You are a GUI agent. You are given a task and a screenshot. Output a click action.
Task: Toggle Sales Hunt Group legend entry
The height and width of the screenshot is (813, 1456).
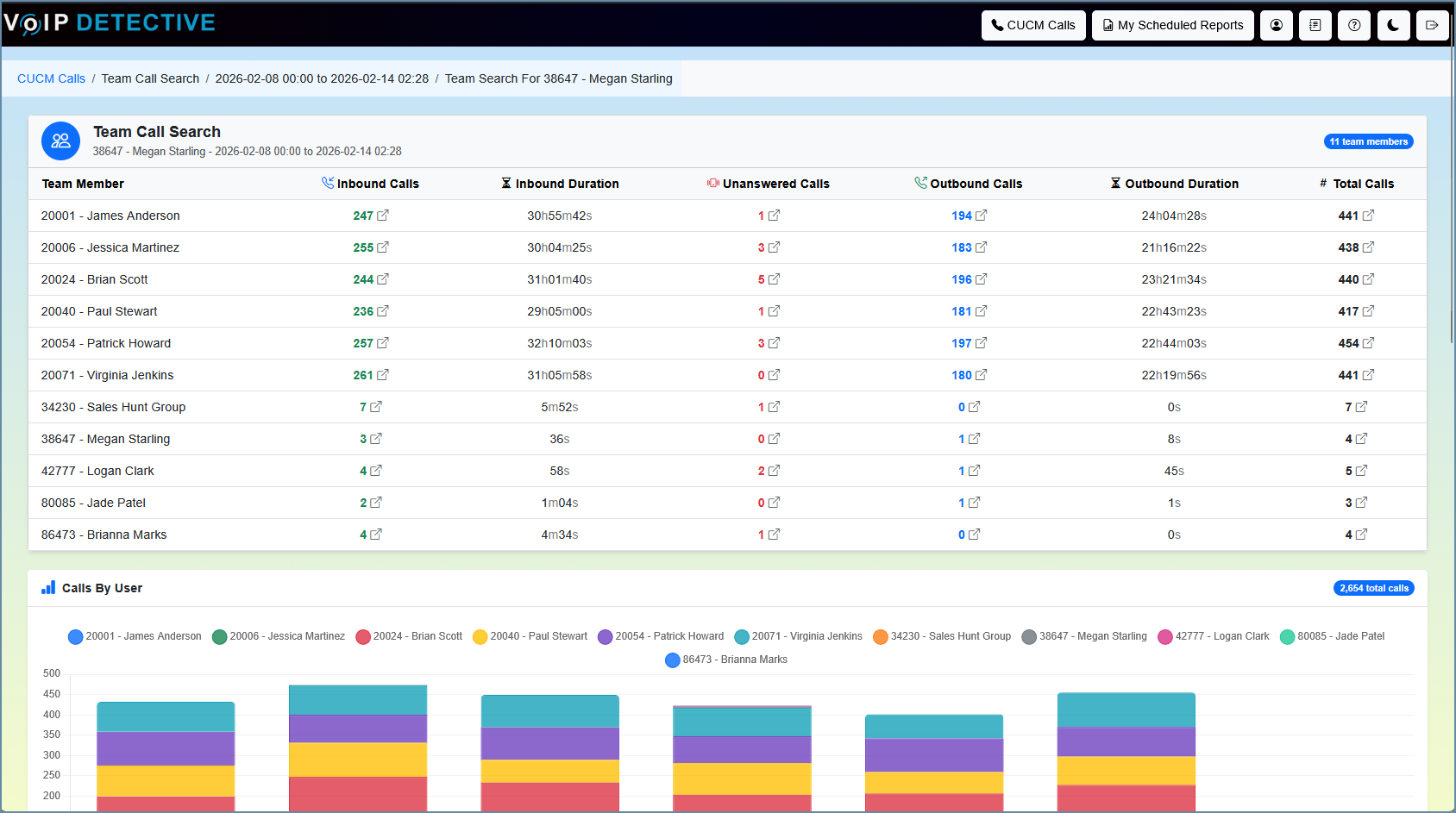[x=942, y=636]
